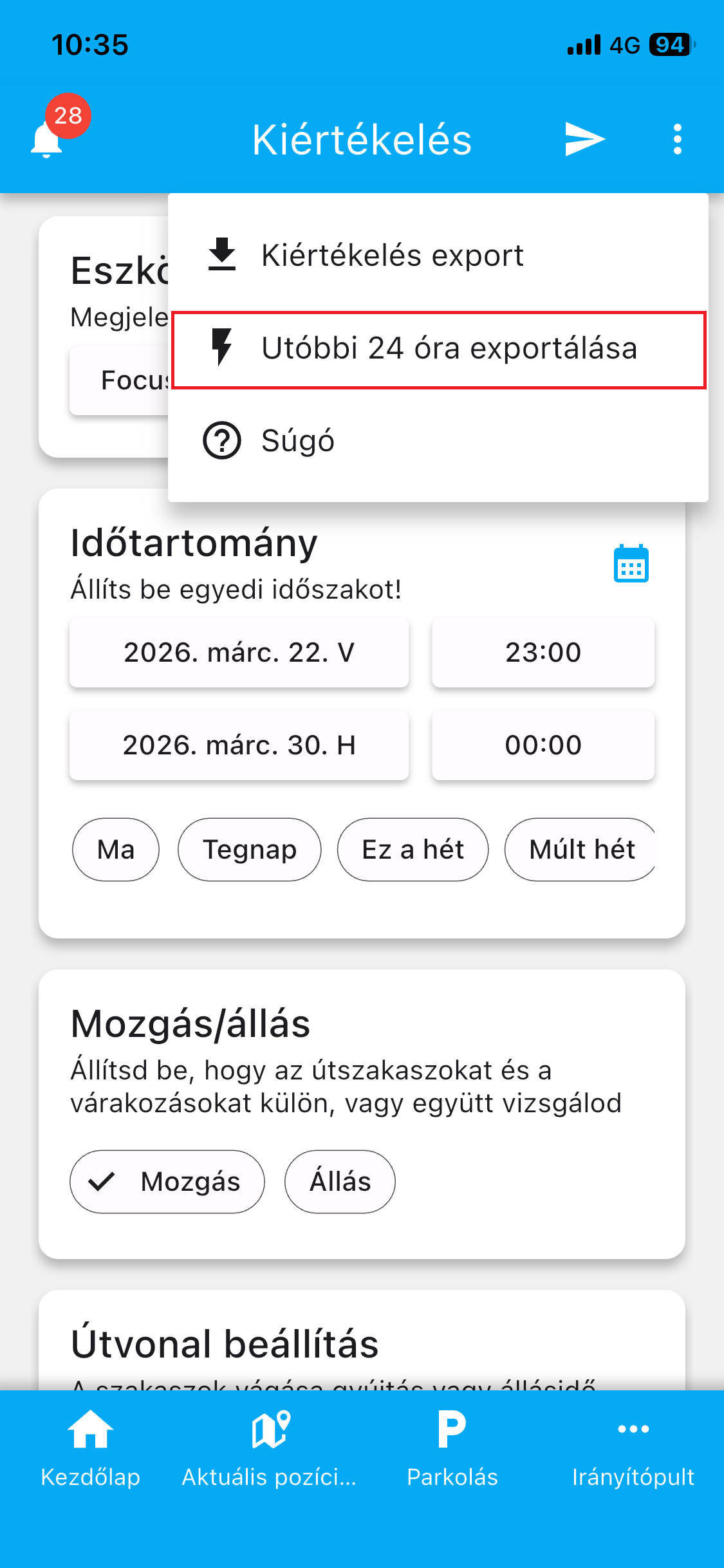Open start date picker 2026. márc. 22. V
724x1568 pixels.
click(239, 653)
